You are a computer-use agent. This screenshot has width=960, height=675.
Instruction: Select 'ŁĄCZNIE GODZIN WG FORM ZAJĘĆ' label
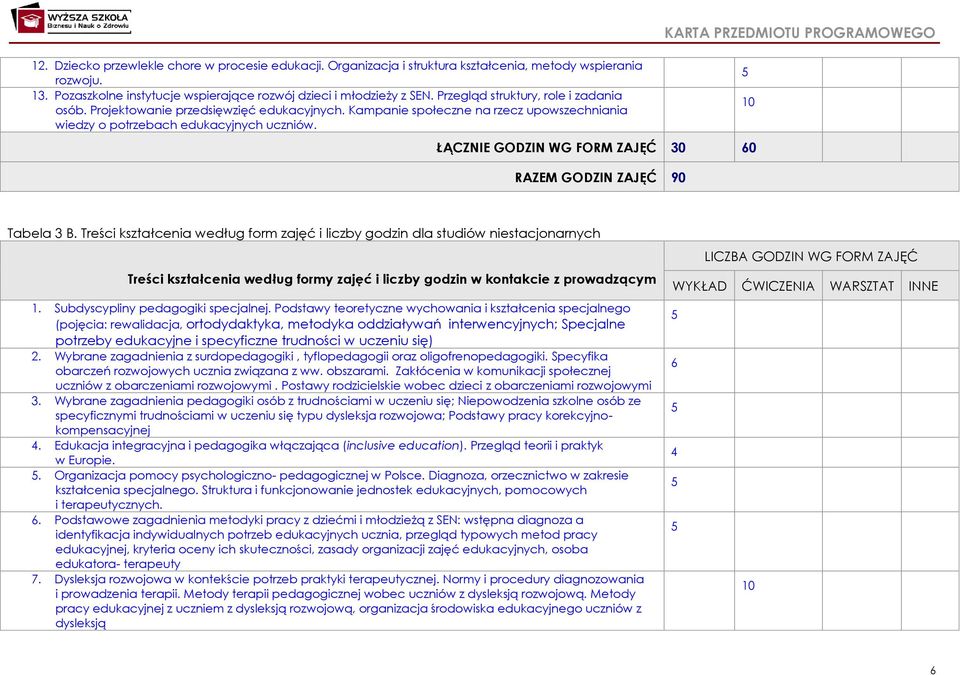546,148
